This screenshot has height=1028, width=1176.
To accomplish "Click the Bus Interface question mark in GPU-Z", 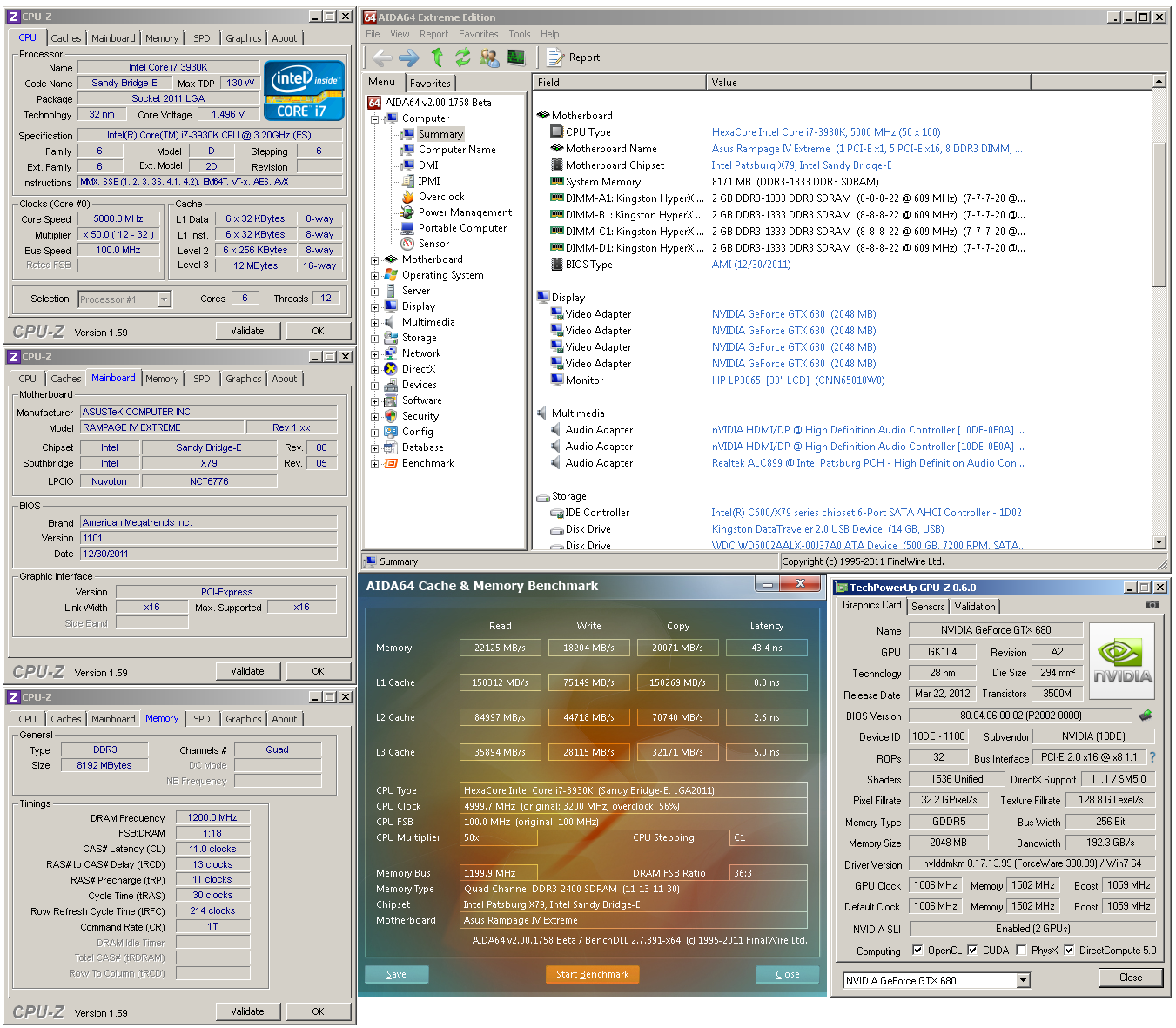I will (x=1152, y=757).
